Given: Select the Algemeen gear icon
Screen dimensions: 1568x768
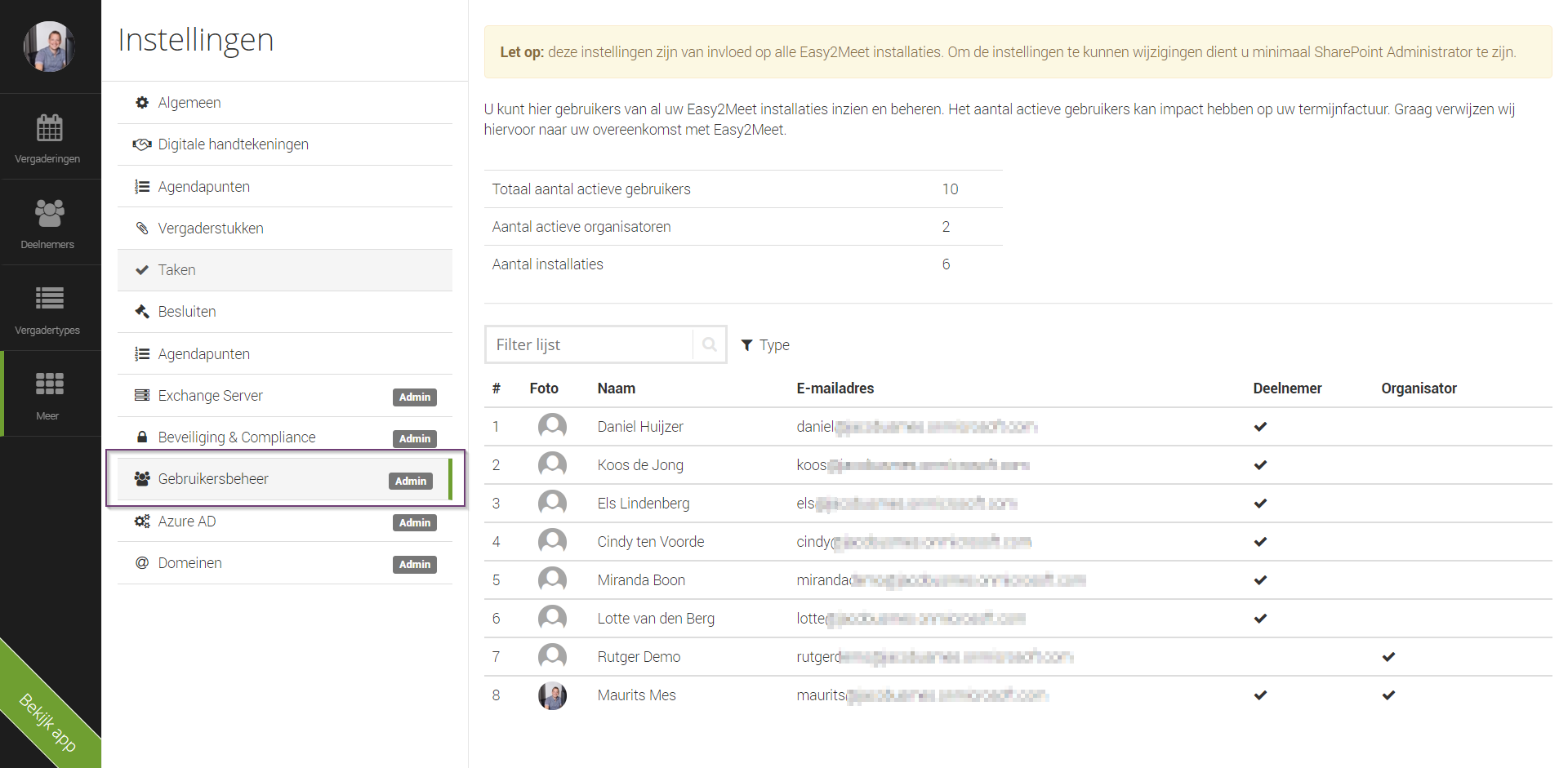Looking at the screenshot, I should click(x=142, y=103).
